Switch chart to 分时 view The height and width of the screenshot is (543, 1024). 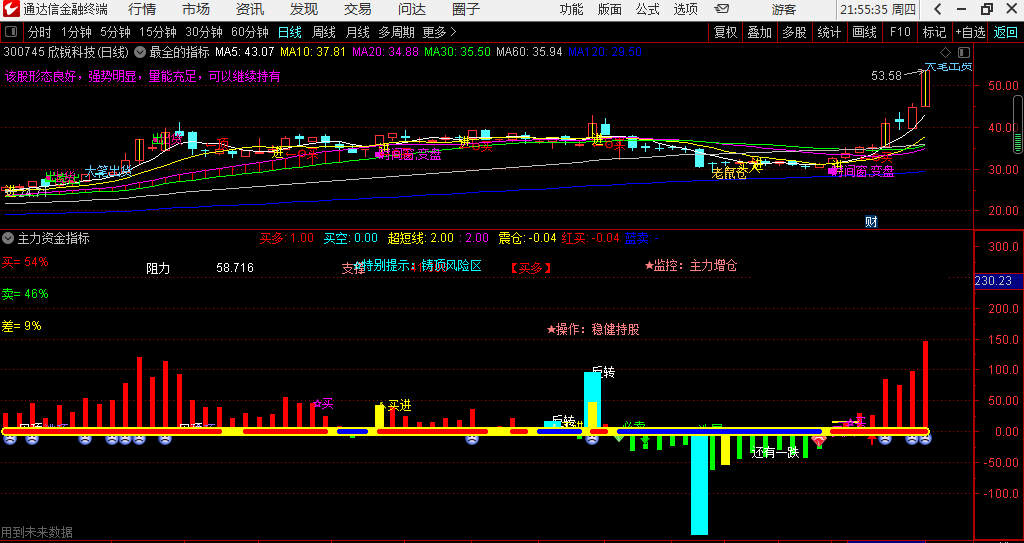point(39,32)
